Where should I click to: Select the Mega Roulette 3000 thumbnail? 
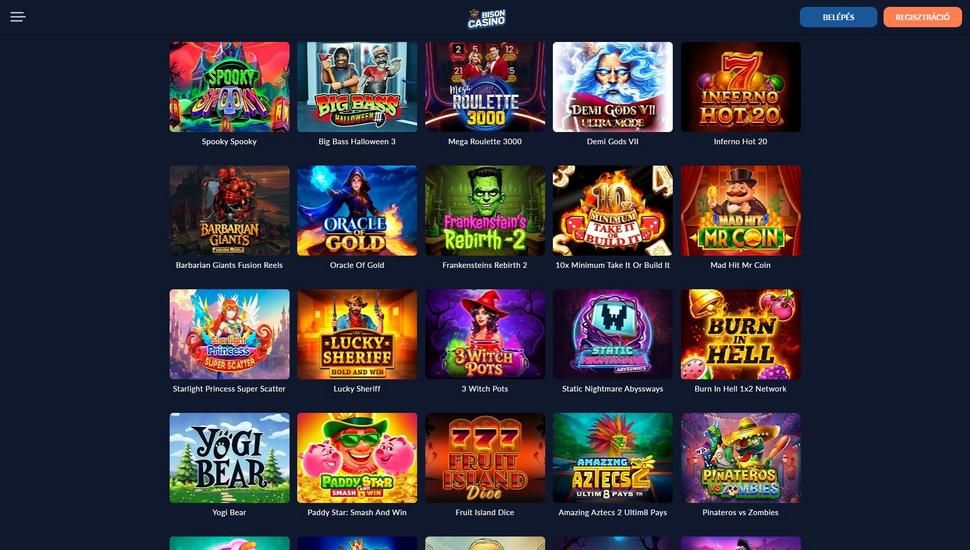tap(485, 87)
